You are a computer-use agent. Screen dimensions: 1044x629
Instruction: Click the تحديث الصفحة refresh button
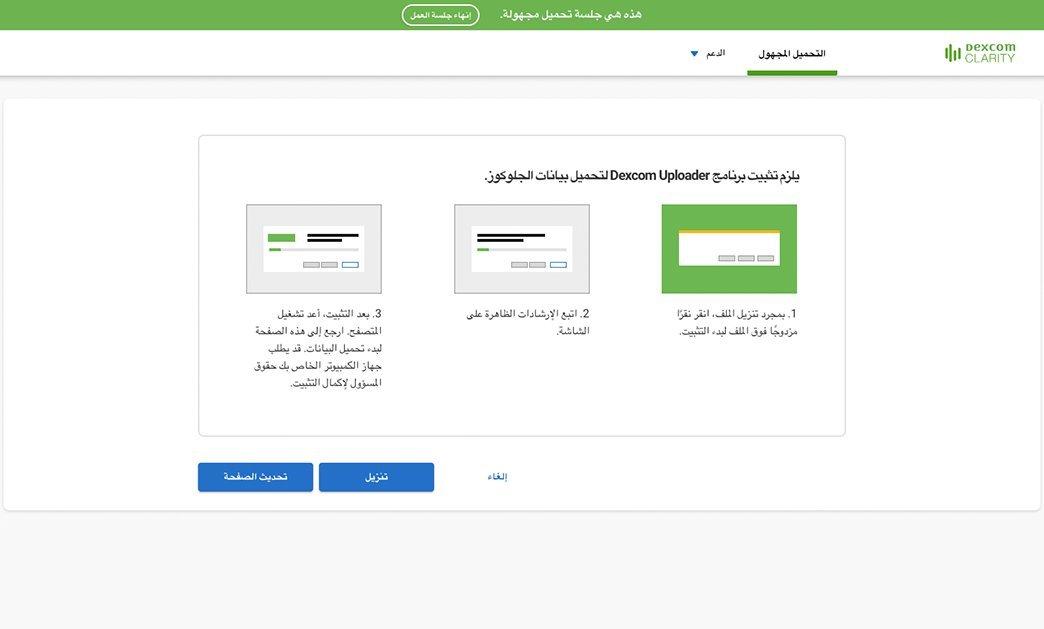click(255, 477)
